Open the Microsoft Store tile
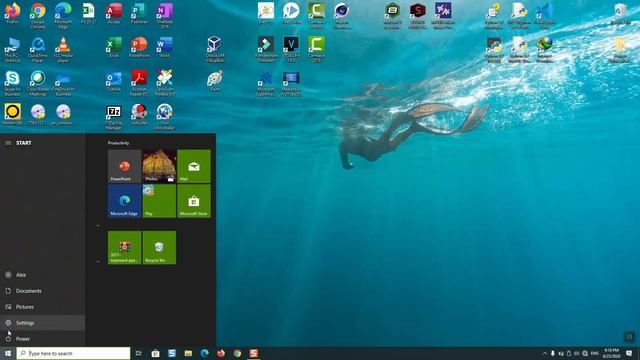This screenshot has width=640, height=360. [x=194, y=201]
